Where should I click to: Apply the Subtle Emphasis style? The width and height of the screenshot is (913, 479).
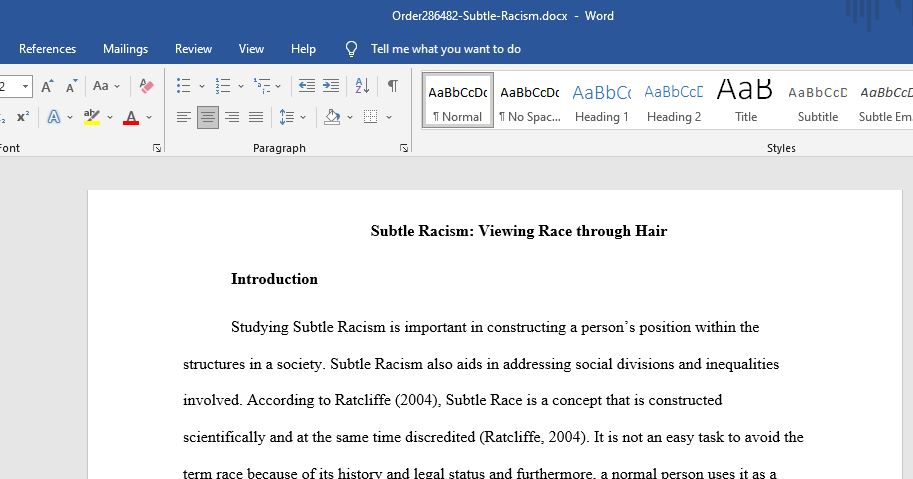[x=885, y=101]
